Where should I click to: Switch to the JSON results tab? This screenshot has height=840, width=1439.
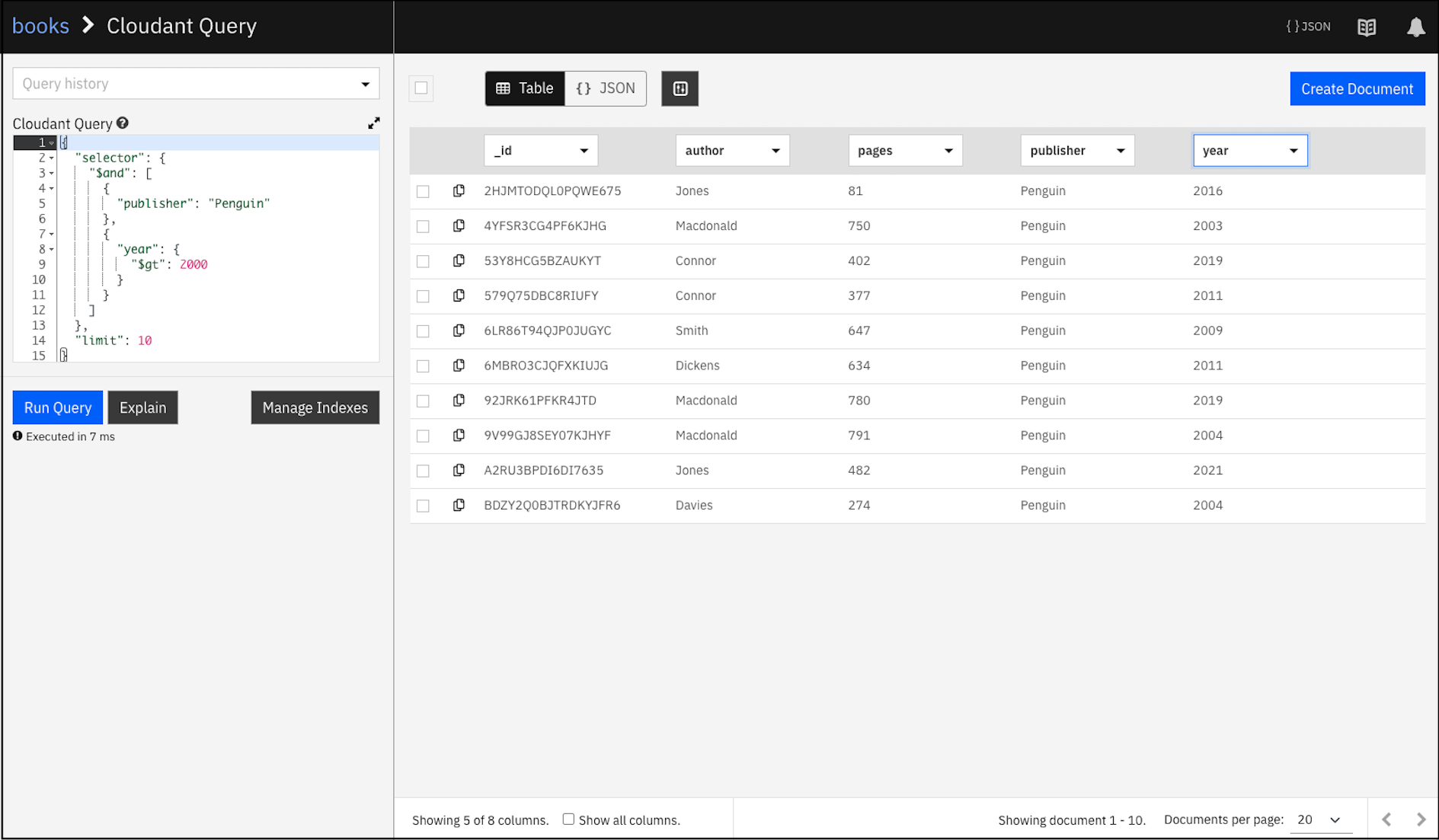click(606, 88)
